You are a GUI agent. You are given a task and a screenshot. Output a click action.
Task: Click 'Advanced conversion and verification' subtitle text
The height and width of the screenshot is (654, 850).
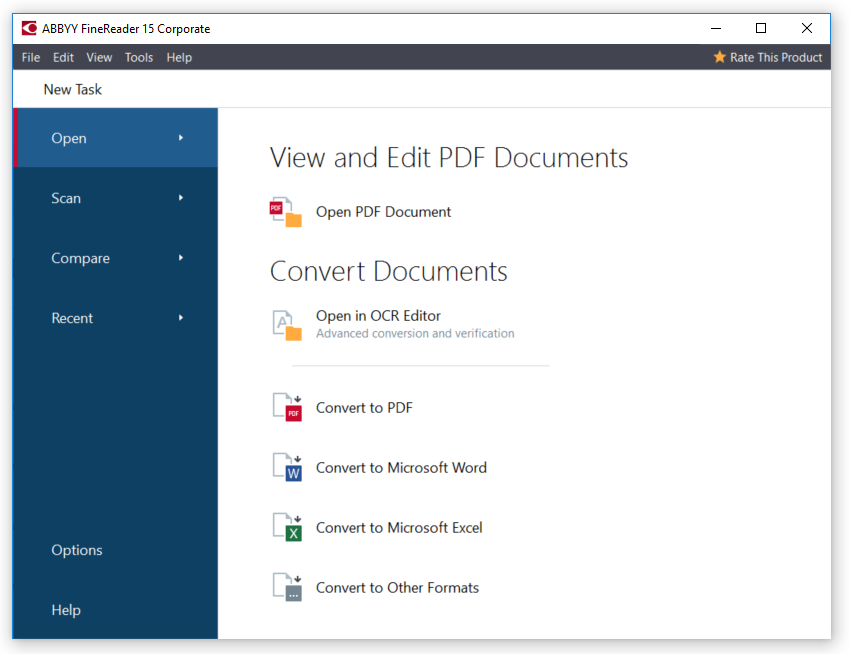(x=415, y=334)
